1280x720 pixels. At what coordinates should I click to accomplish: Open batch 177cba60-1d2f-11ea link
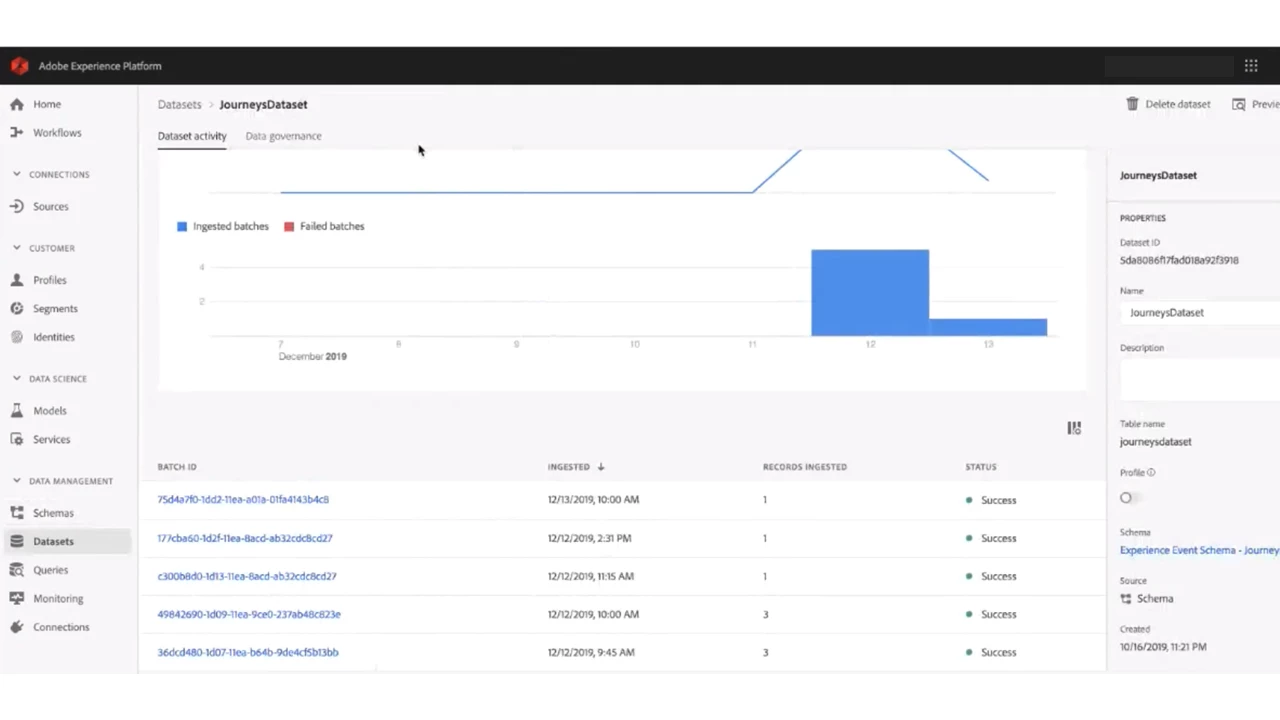pyautogui.click(x=245, y=538)
